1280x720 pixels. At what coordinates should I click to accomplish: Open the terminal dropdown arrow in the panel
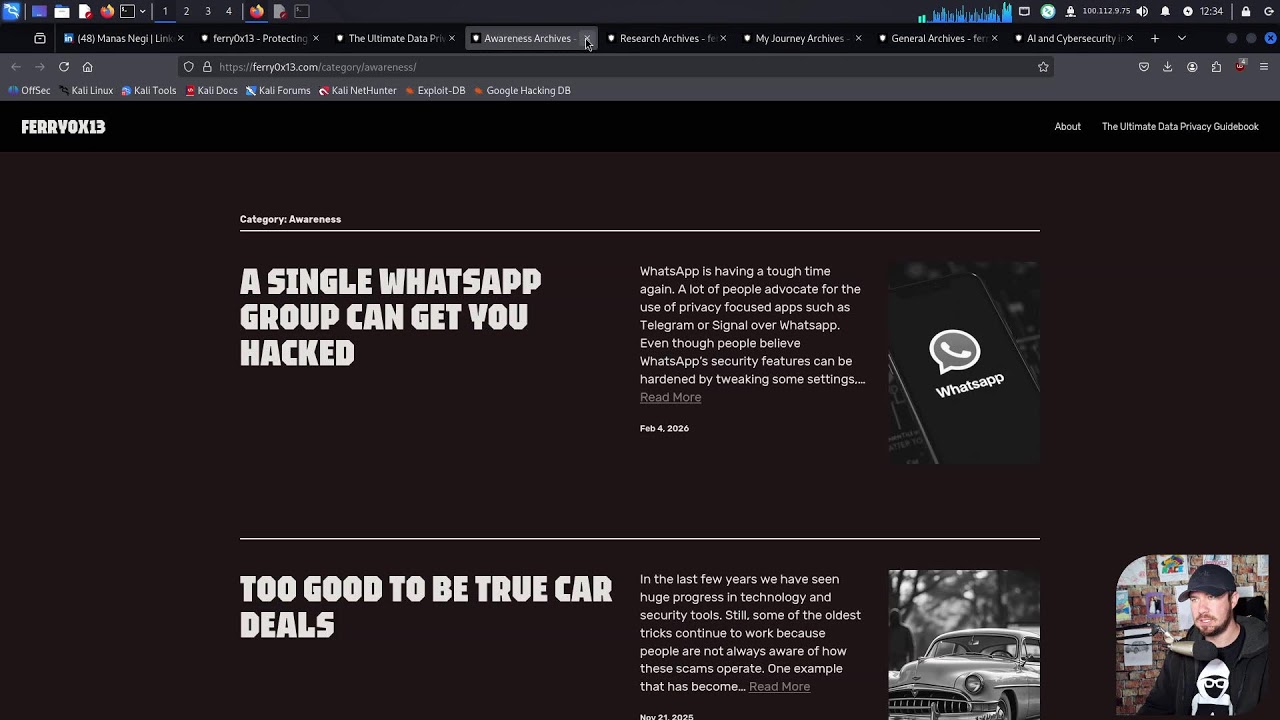142,11
